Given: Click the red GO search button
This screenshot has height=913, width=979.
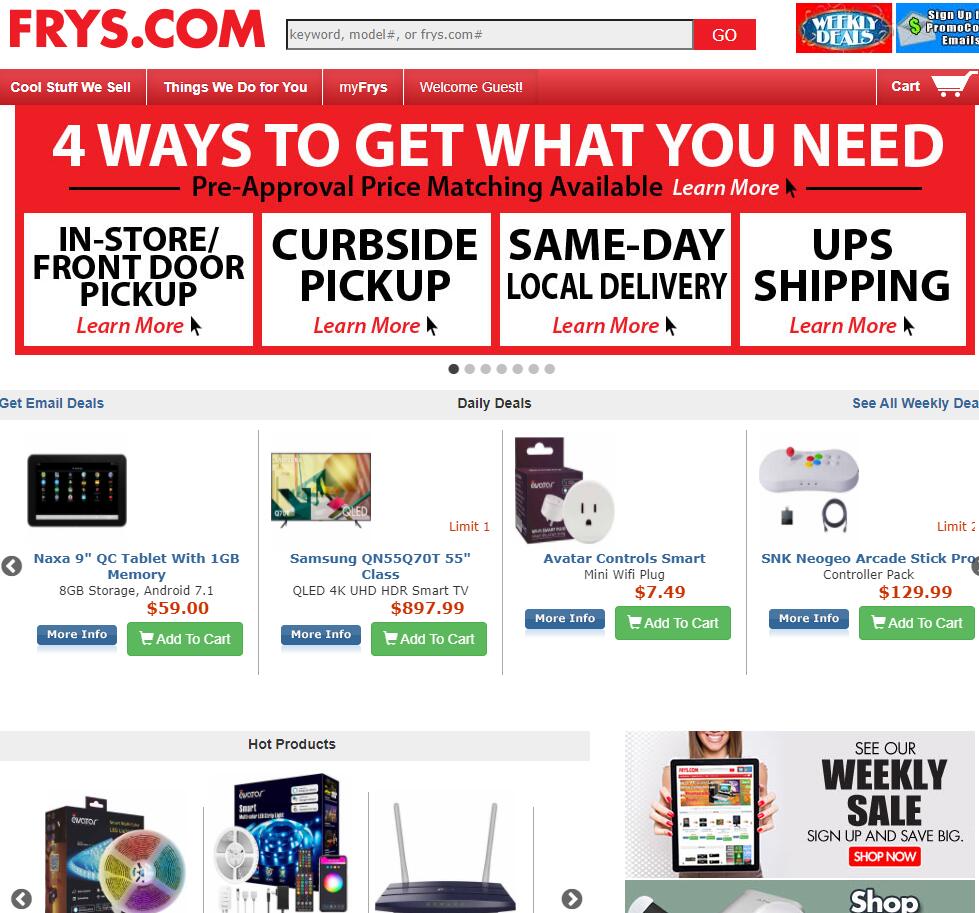Looking at the screenshot, I should pos(724,35).
